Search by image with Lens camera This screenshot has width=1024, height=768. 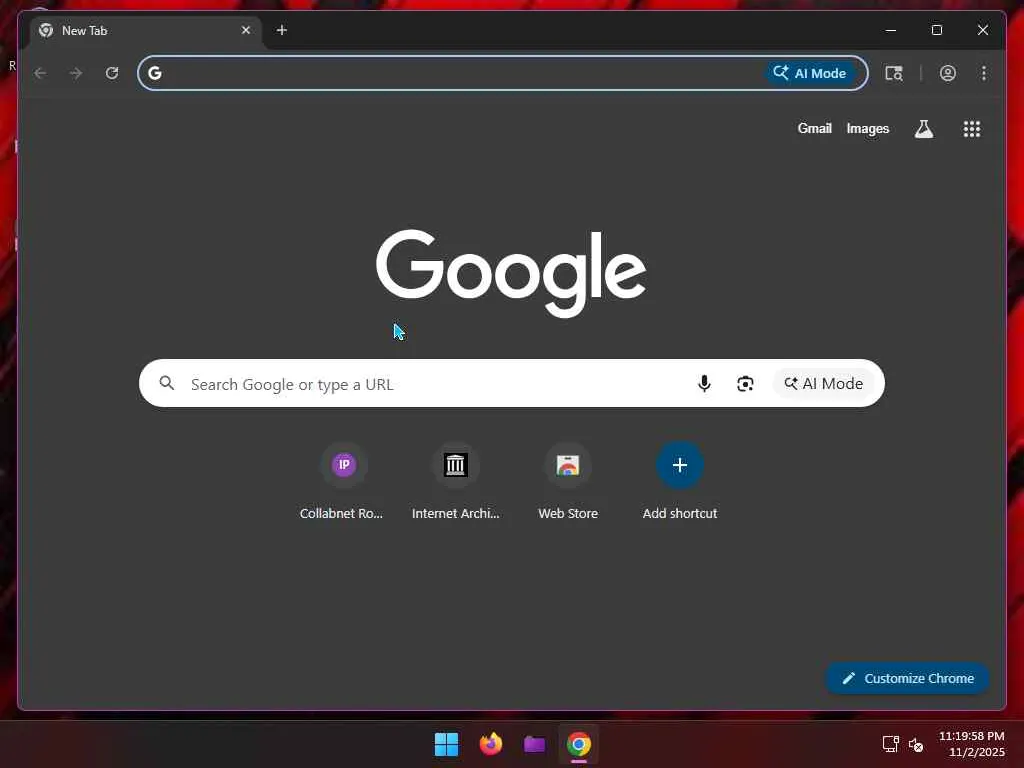point(745,383)
